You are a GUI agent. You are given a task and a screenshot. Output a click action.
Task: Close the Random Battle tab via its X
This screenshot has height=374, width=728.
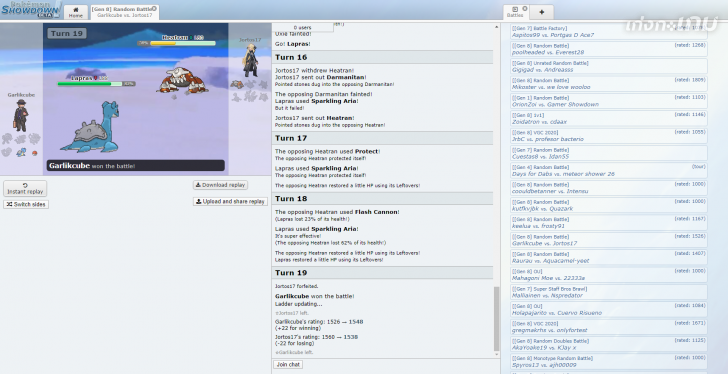coord(154,8)
